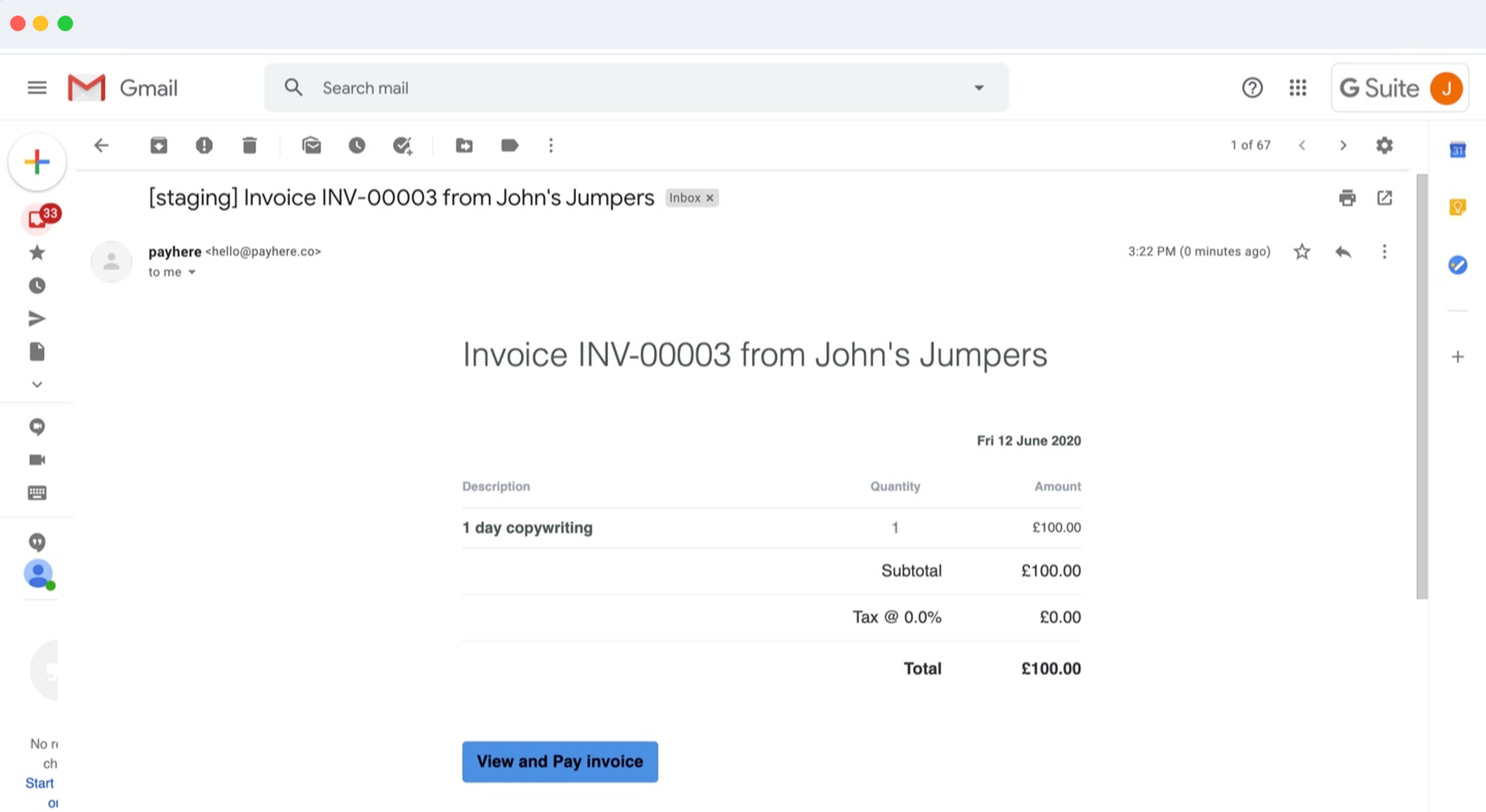
Task: Report this message as spam
Action: point(204,145)
